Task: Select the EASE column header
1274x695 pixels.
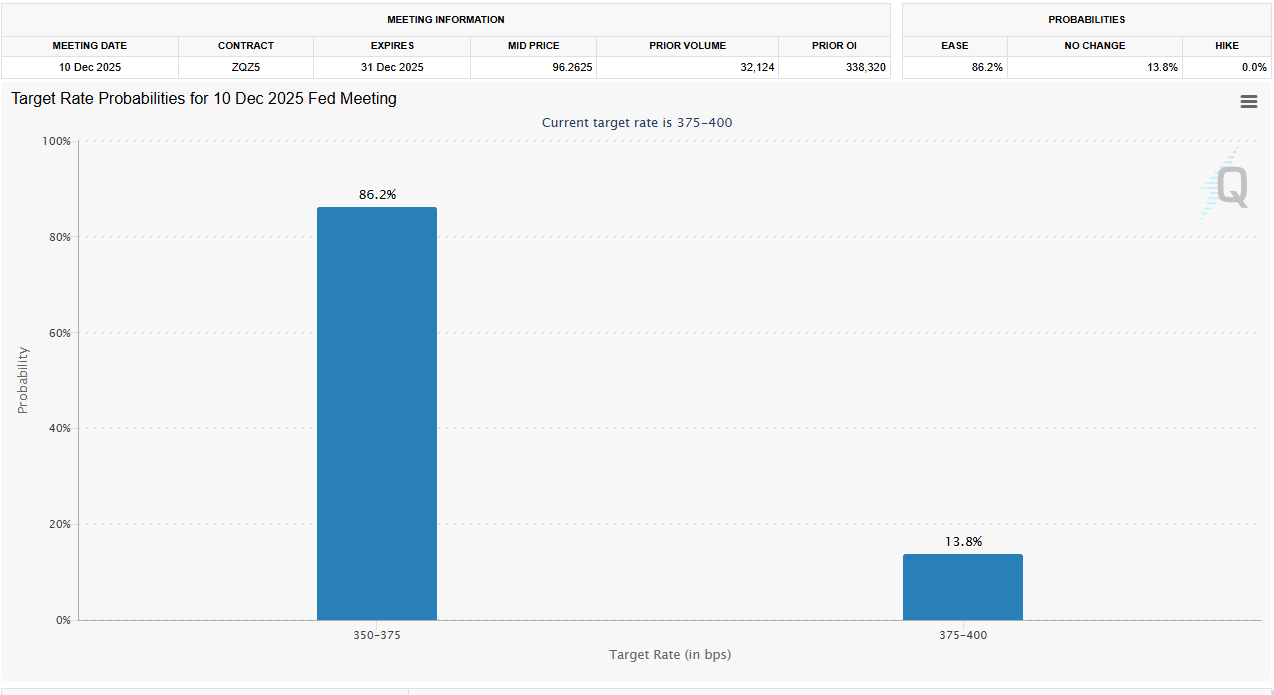Action: pos(954,45)
